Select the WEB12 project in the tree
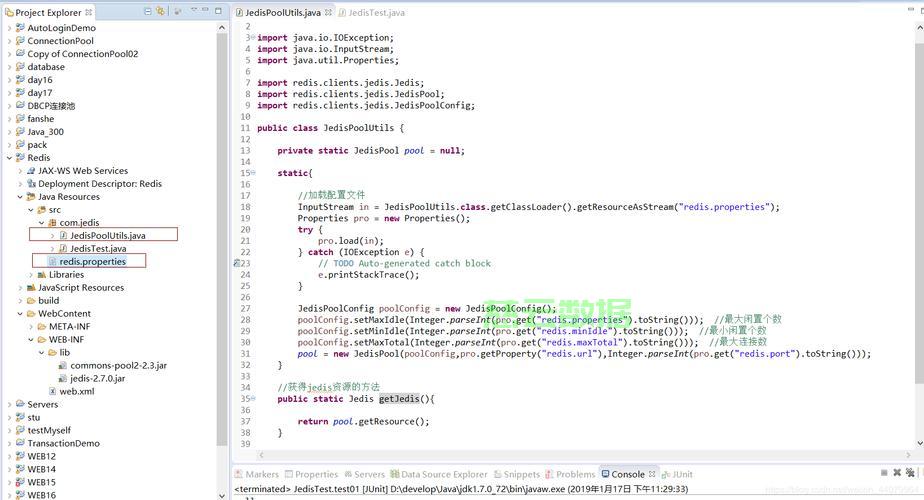Image resolution: width=924 pixels, height=500 pixels. point(41,456)
